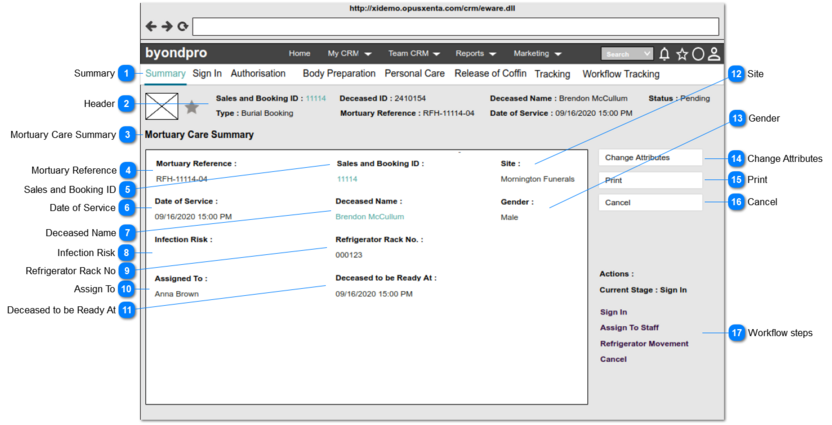
Task: Click Assign To Staff action link
Action: tap(629, 328)
